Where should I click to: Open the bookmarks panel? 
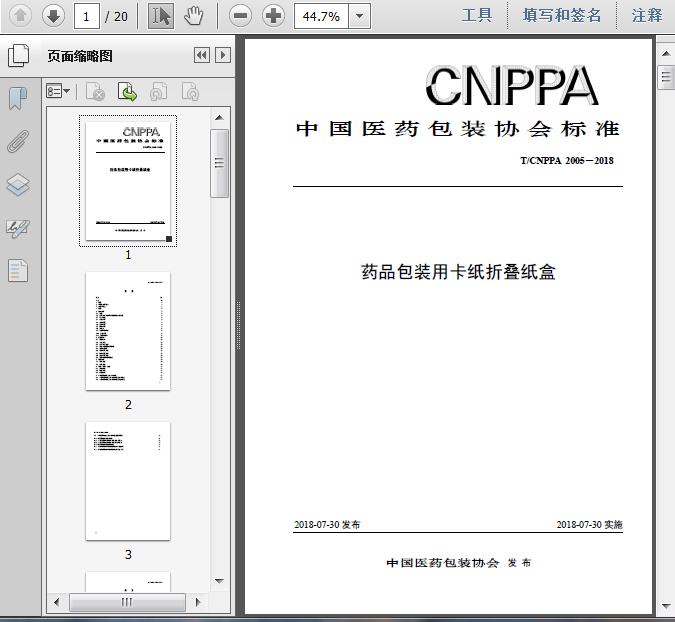point(18,98)
